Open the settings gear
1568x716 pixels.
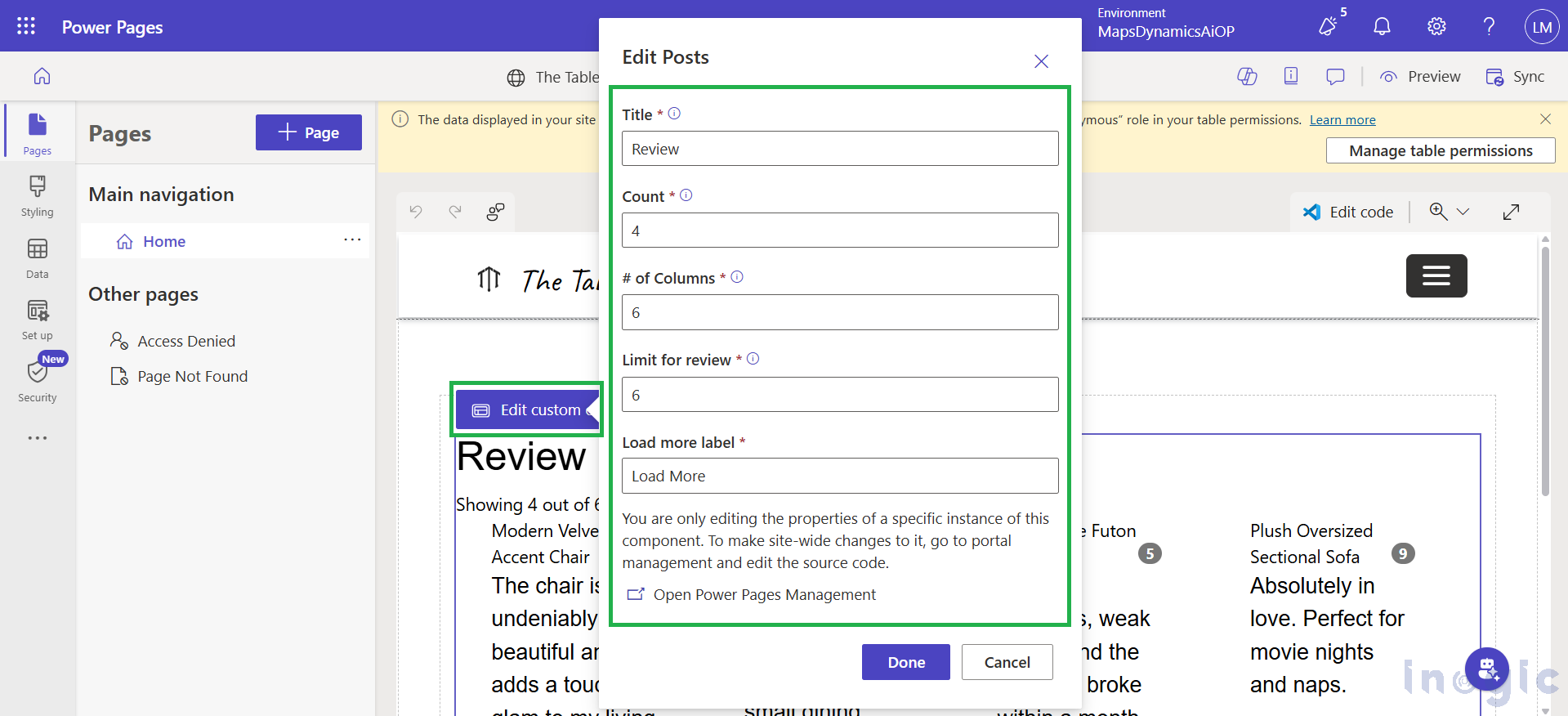pos(1436,26)
